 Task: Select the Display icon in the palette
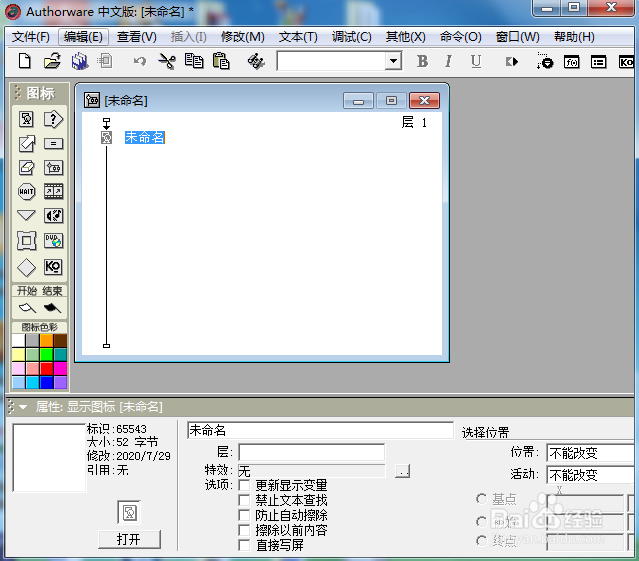coord(27,119)
